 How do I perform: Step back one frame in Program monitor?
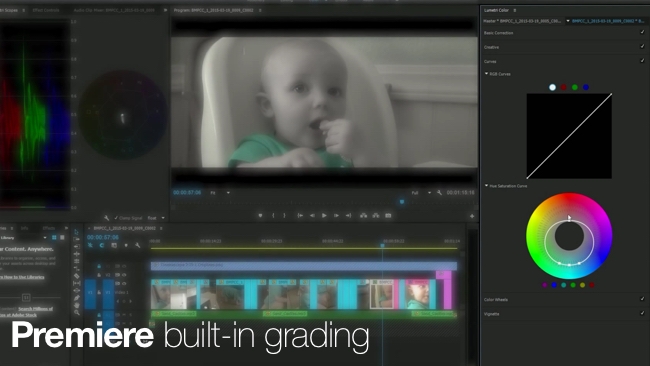(x=312, y=216)
